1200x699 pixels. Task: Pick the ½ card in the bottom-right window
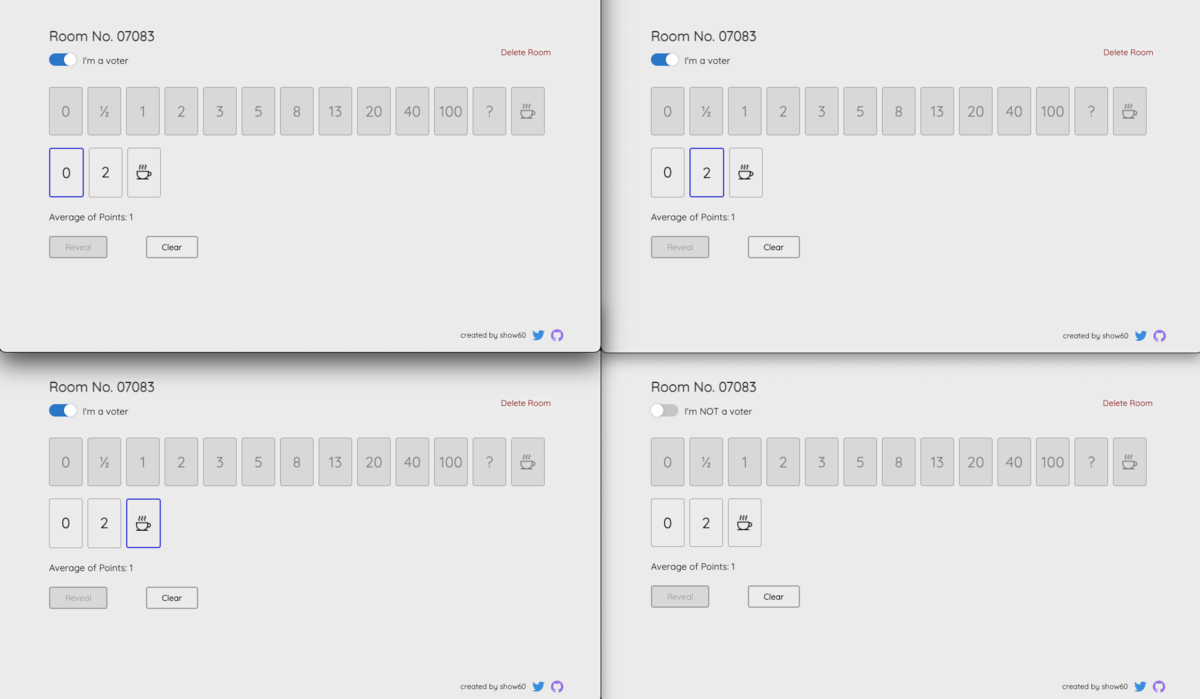(706, 462)
